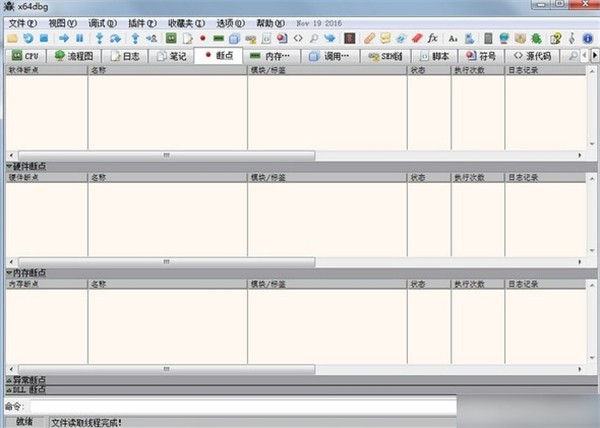
Task: Click the Symbols toolbar icon
Action: [x=282, y=38]
